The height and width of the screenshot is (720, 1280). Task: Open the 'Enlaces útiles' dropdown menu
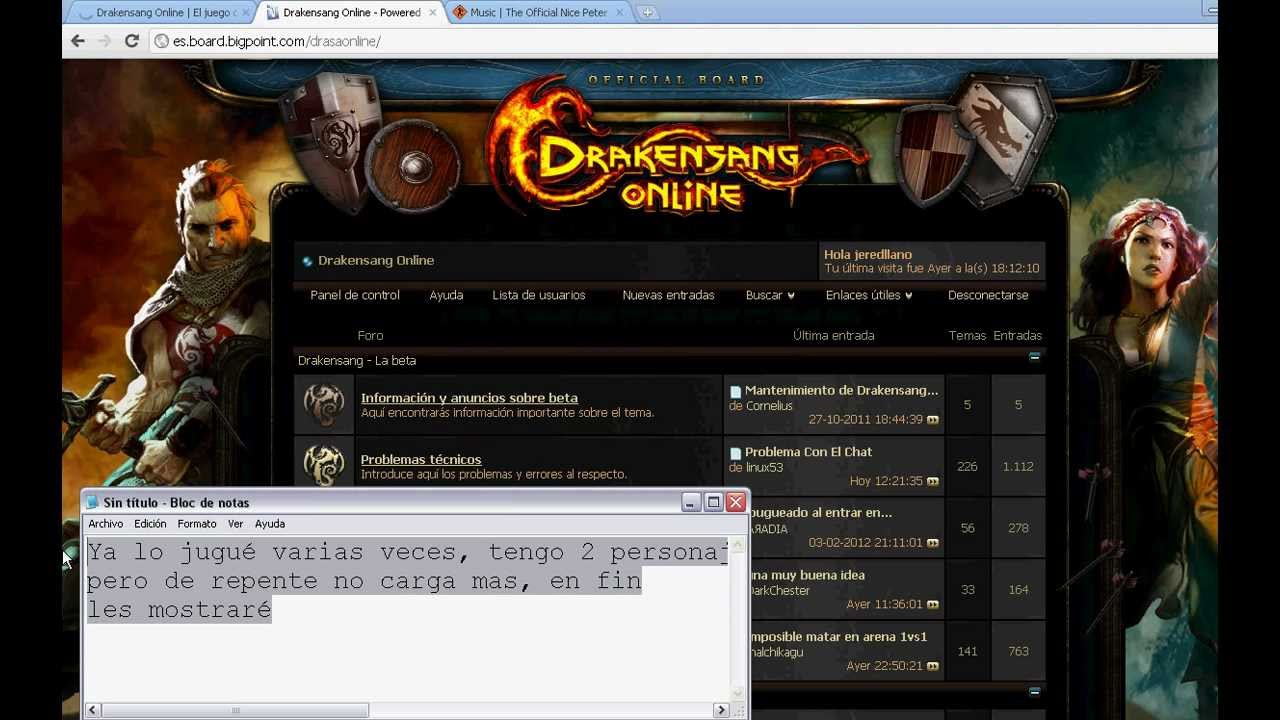click(869, 295)
